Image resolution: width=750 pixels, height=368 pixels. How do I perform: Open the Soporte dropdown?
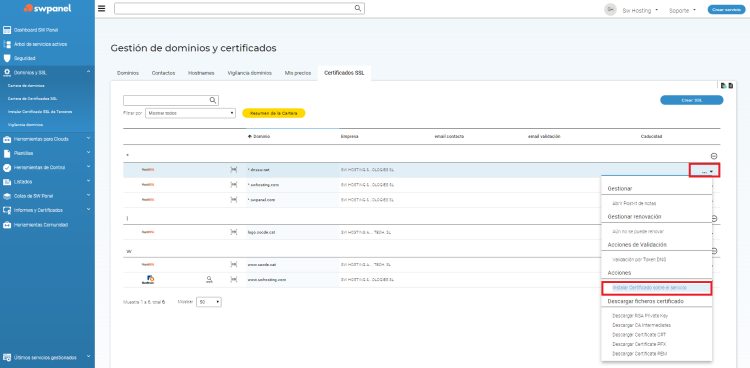tap(682, 10)
